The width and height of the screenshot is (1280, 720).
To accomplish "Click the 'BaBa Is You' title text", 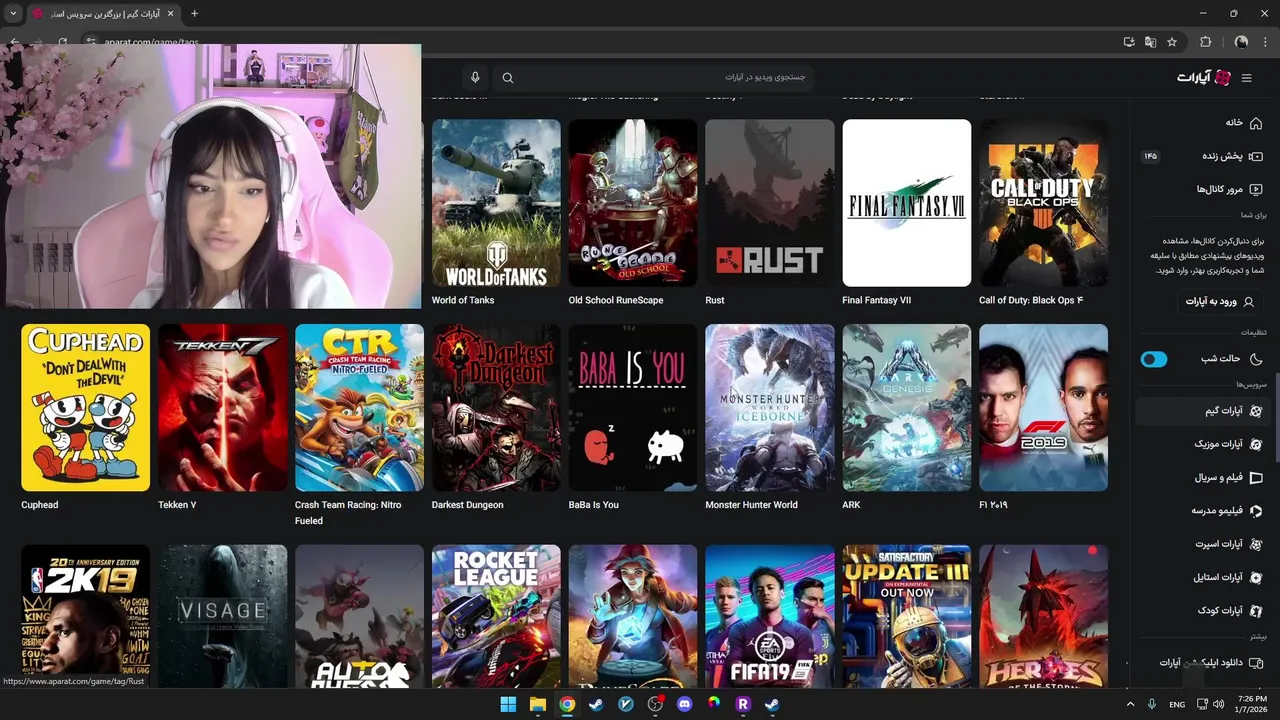I will (594, 505).
